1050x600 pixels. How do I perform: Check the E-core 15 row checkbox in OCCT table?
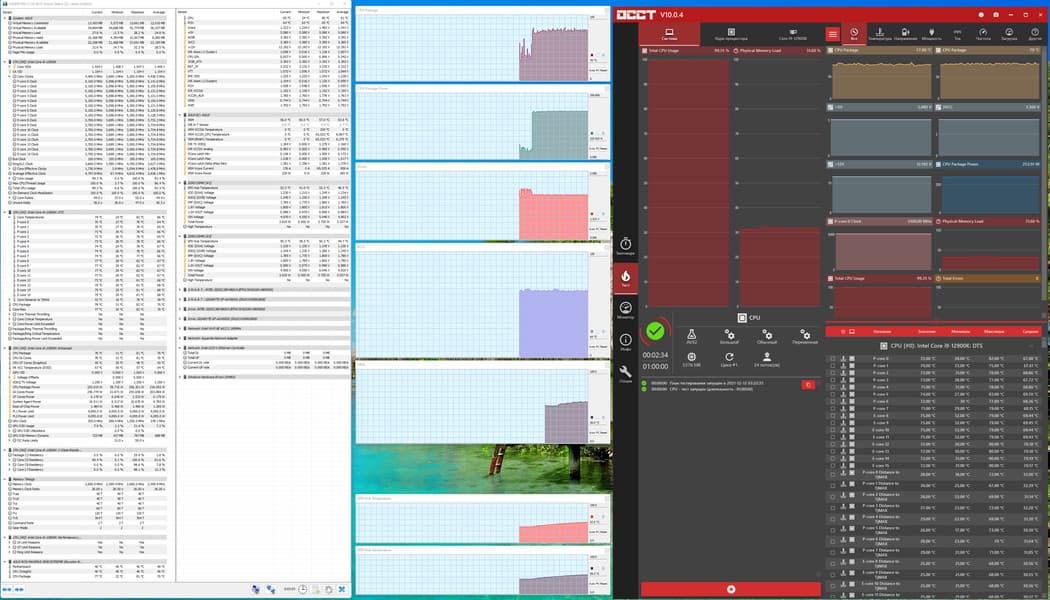[x=833, y=465]
